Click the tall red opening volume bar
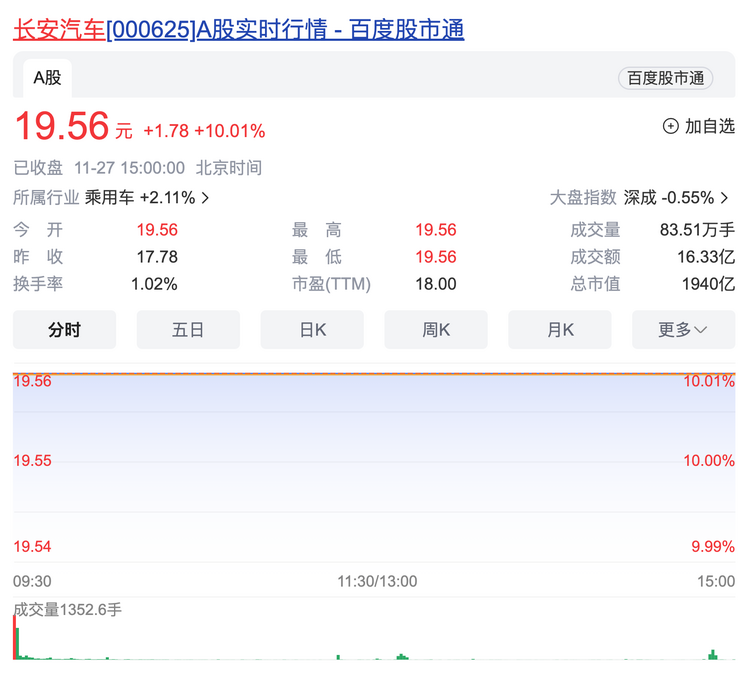The height and width of the screenshot is (673, 744). (15, 638)
